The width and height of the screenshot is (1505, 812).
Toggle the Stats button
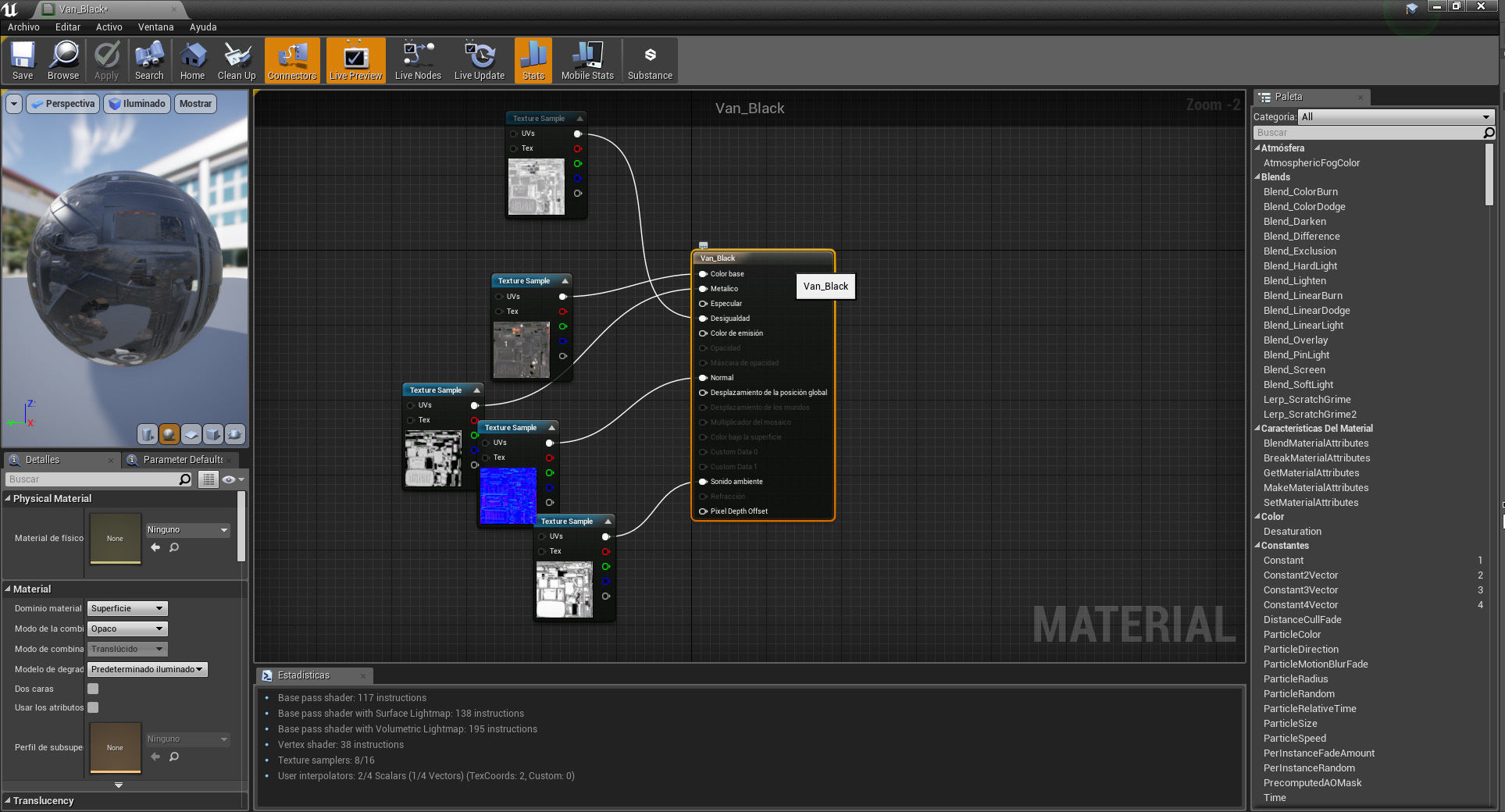click(x=533, y=61)
